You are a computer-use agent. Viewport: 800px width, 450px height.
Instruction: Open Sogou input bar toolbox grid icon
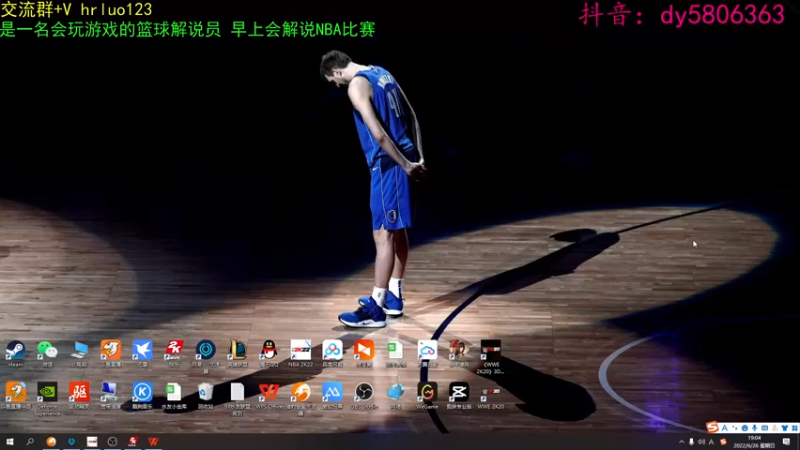coord(794,428)
